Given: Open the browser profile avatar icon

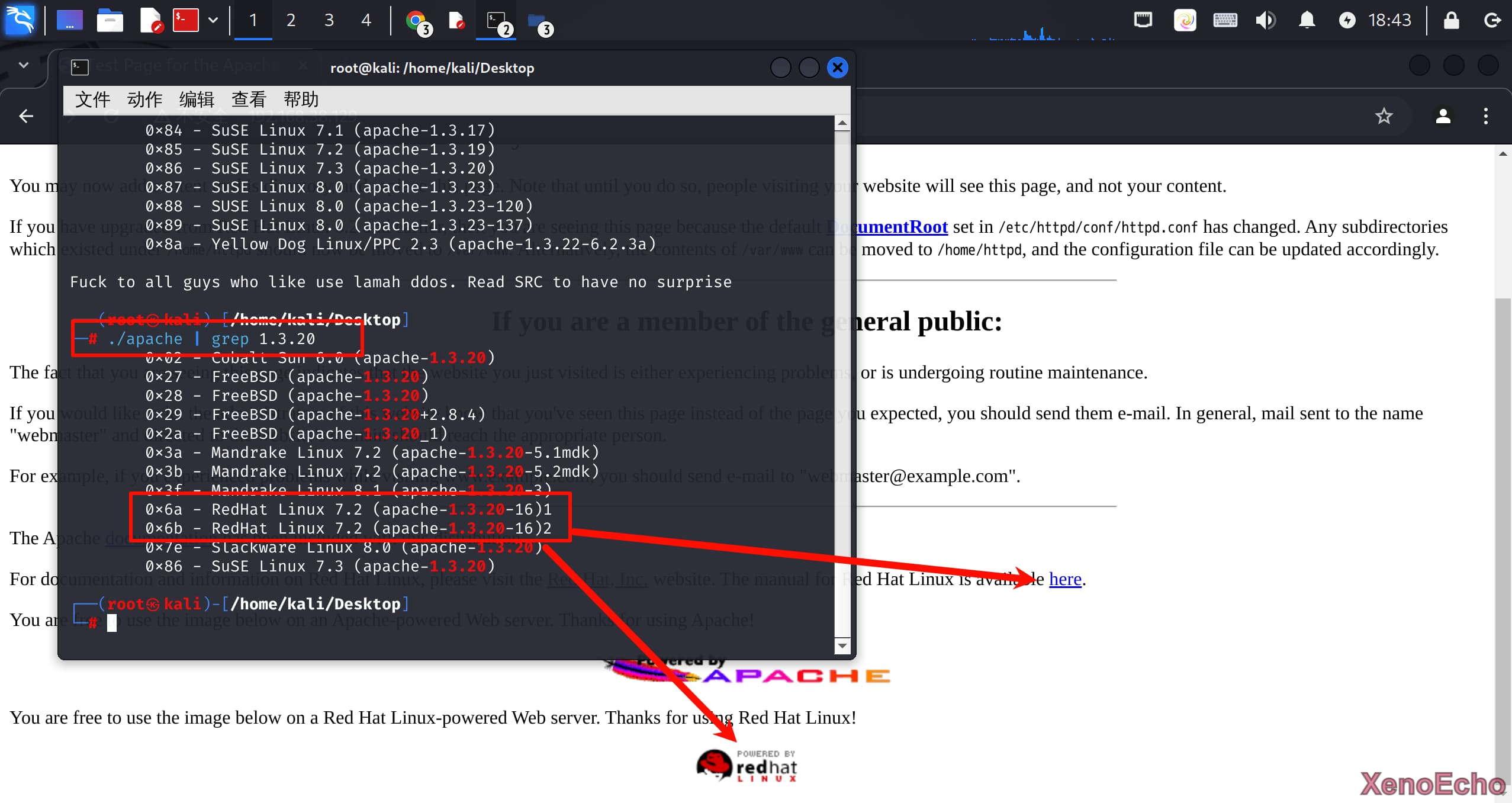Looking at the screenshot, I should pyautogui.click(x=1443, y=116).
